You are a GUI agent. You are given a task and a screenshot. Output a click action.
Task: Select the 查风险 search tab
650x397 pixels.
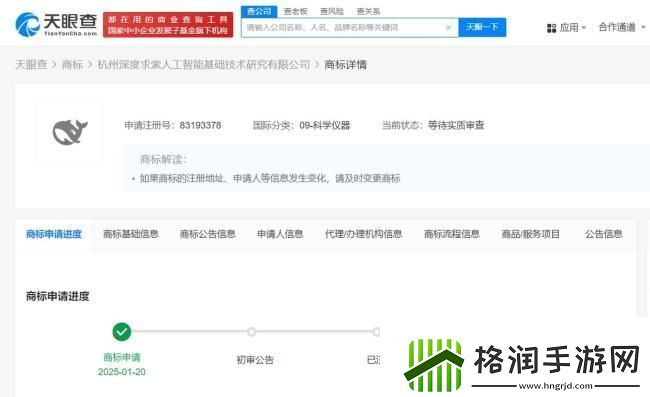[x=332, y=12]
